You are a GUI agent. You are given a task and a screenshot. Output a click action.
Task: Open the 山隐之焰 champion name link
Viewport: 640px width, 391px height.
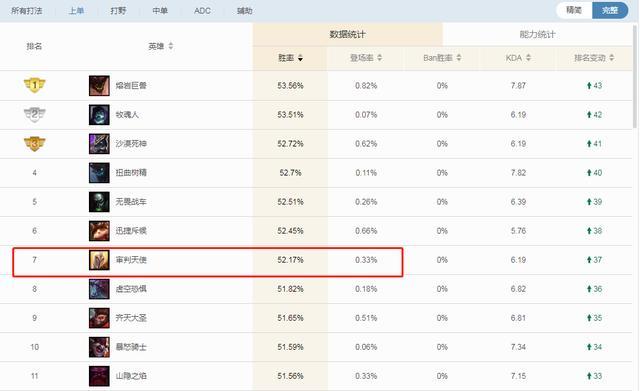pyautogui.click(x=131, y=376)
